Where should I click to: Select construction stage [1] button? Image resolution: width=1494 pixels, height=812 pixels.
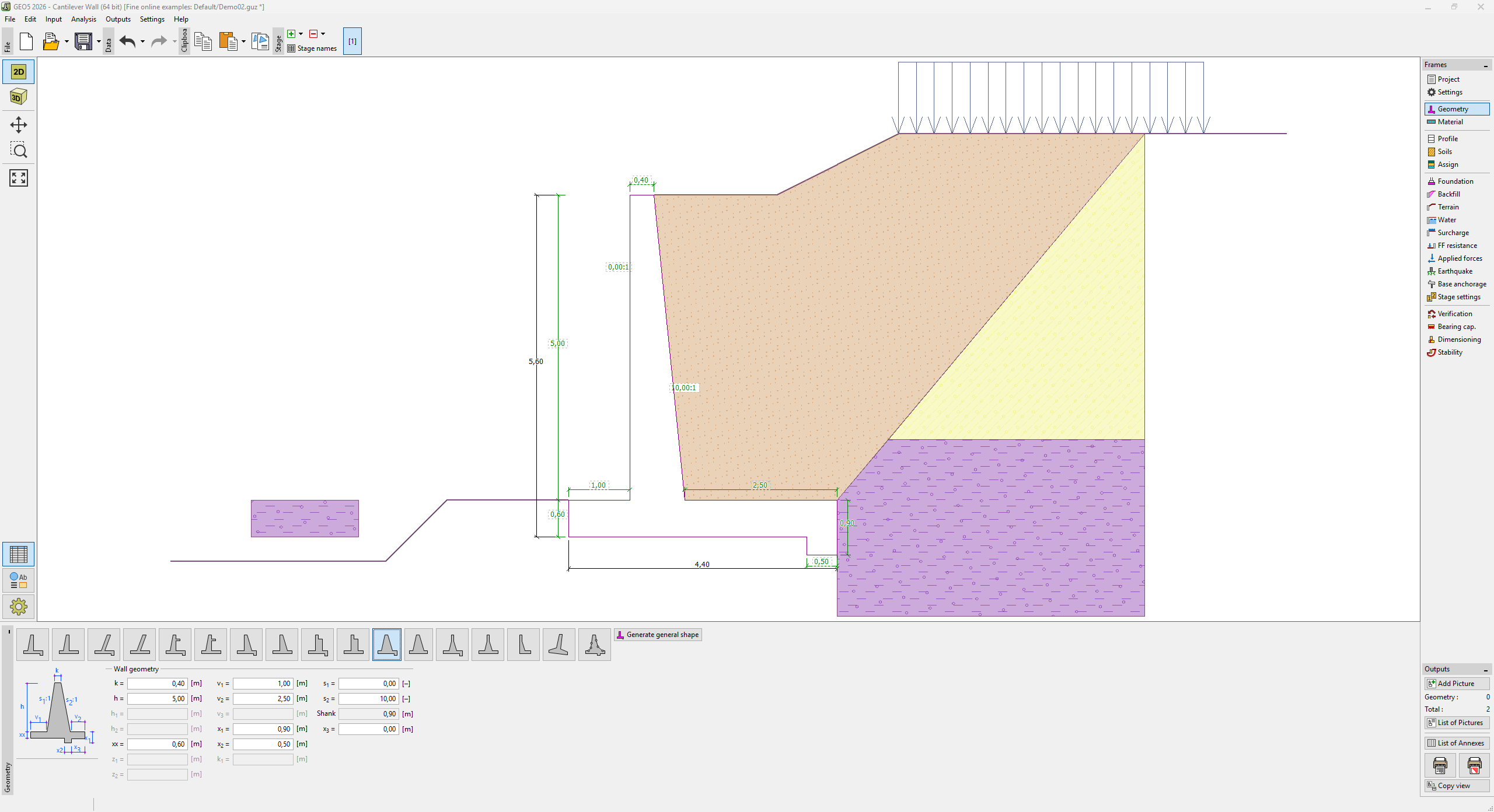352,41
